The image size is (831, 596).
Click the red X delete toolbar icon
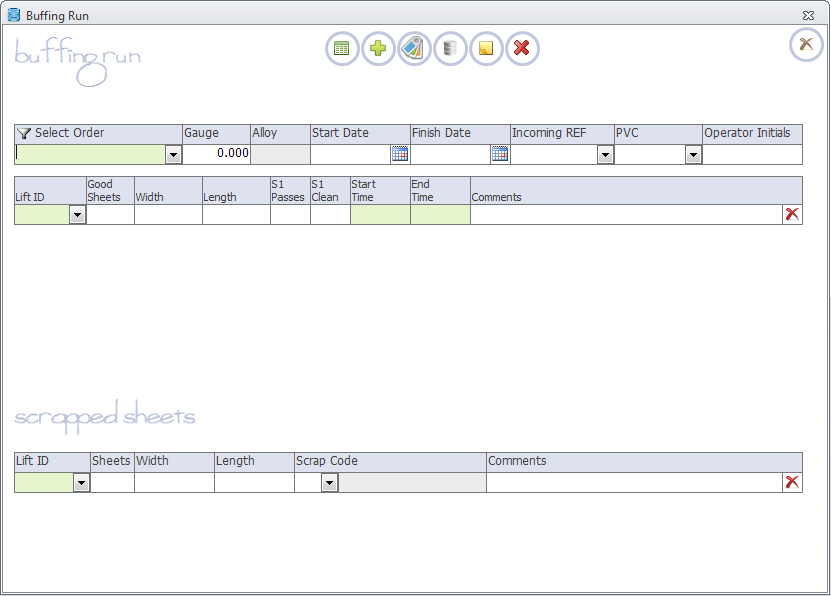pyautogui.click(x=522, y=49)
